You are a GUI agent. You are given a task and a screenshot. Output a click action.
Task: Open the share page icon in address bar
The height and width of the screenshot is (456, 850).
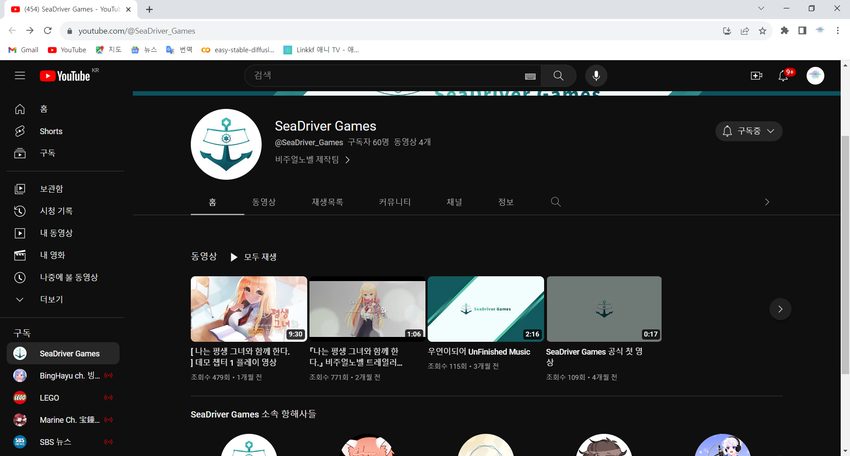pos(745,31)
